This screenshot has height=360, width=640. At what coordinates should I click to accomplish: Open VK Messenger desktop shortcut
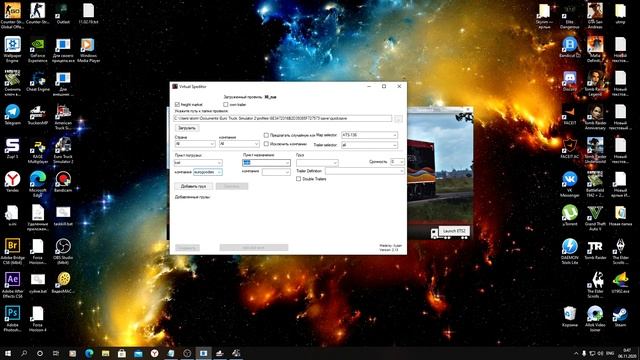(x=570, y=184)
